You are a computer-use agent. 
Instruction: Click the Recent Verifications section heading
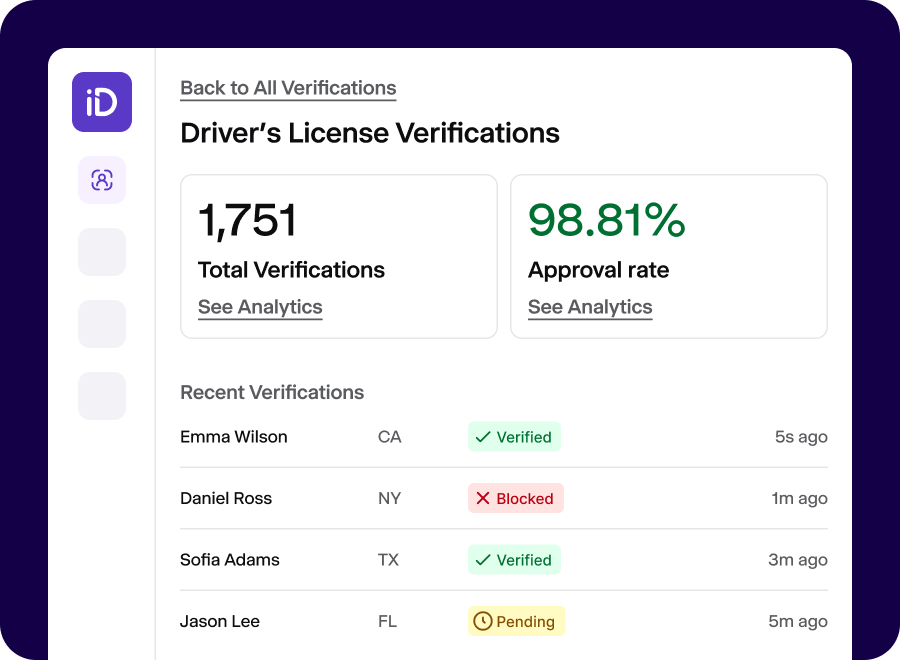tap(272, 392)
